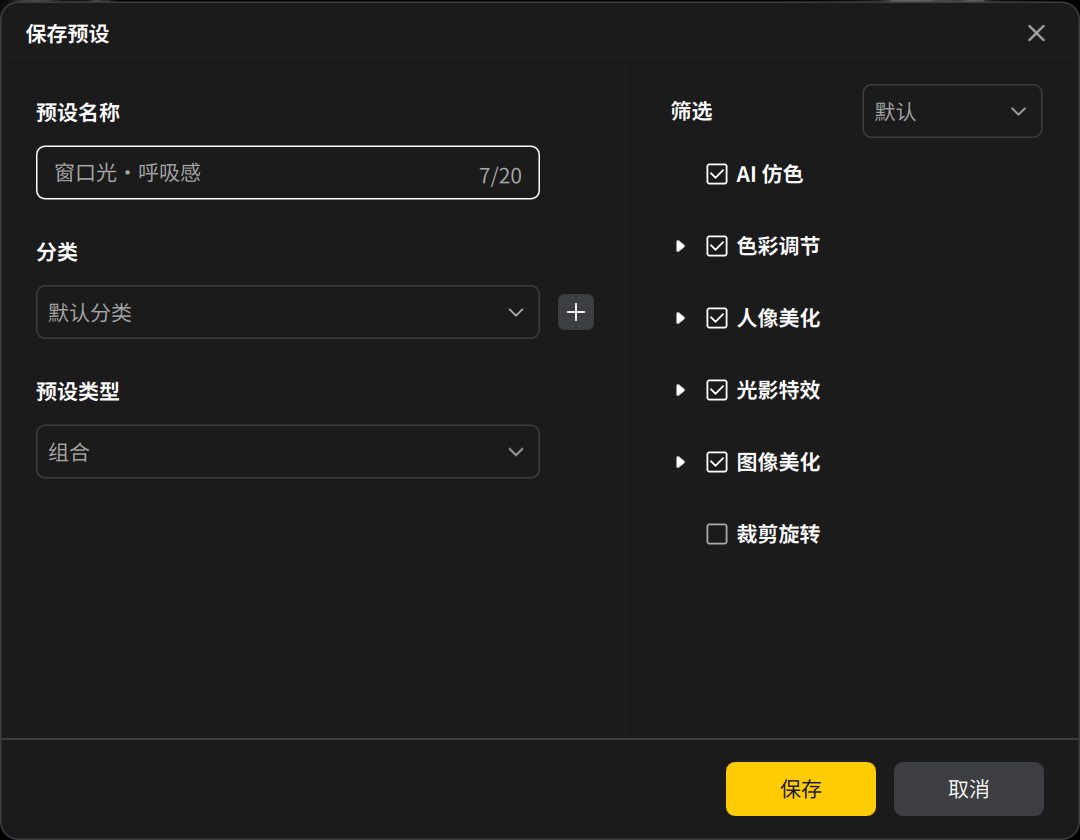Click the 色彩调节 label text
The image size is (1080, 840).
tap(778, 246)
